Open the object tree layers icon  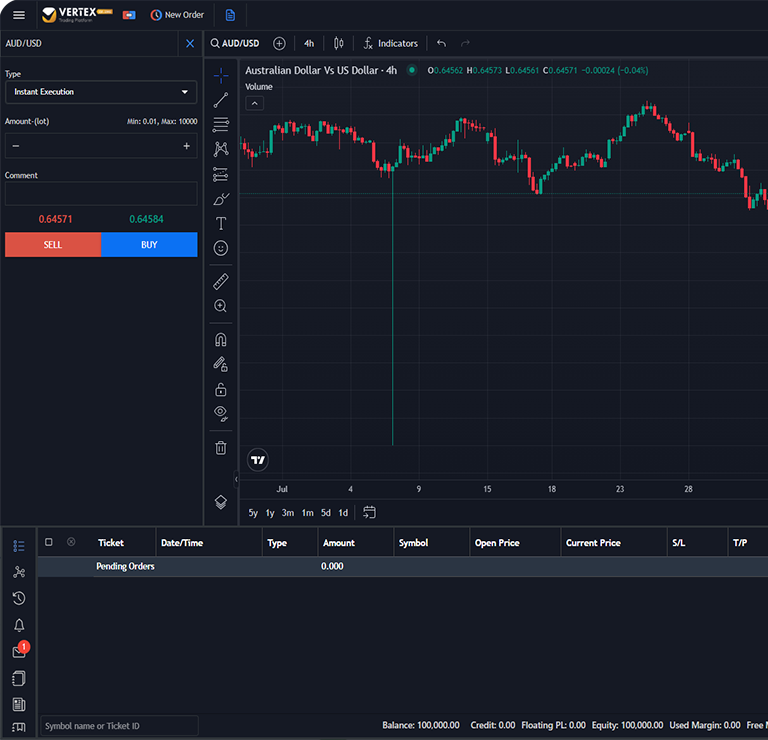point(221,502)
